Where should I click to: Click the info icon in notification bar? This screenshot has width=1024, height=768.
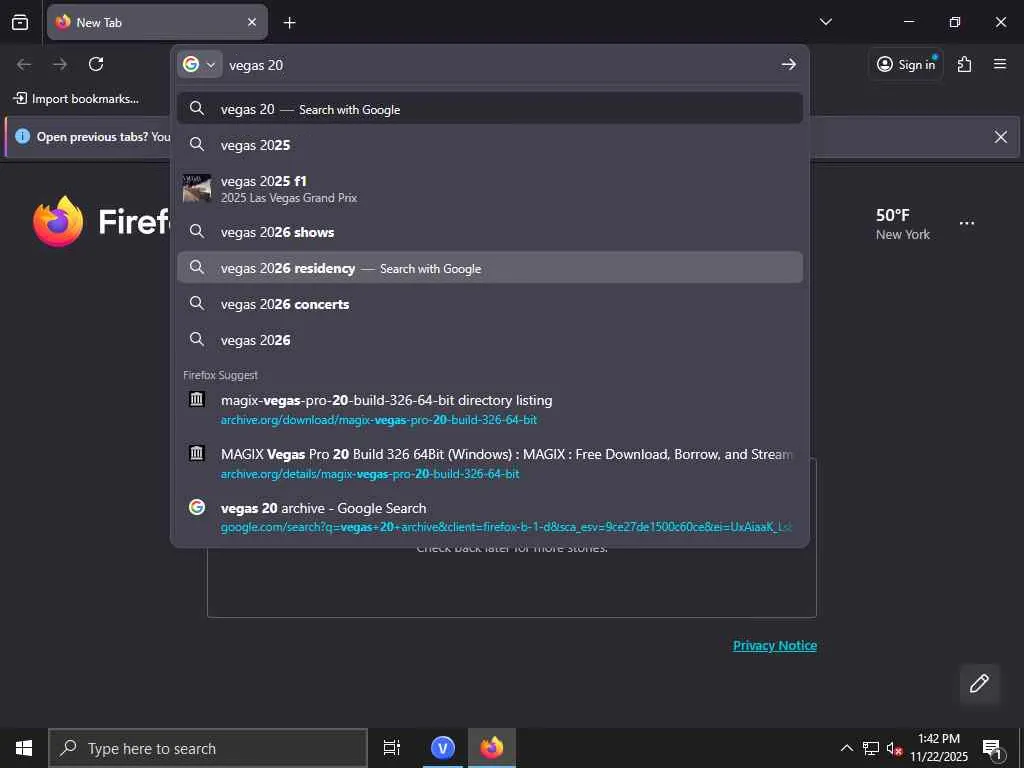pos(22,136)
